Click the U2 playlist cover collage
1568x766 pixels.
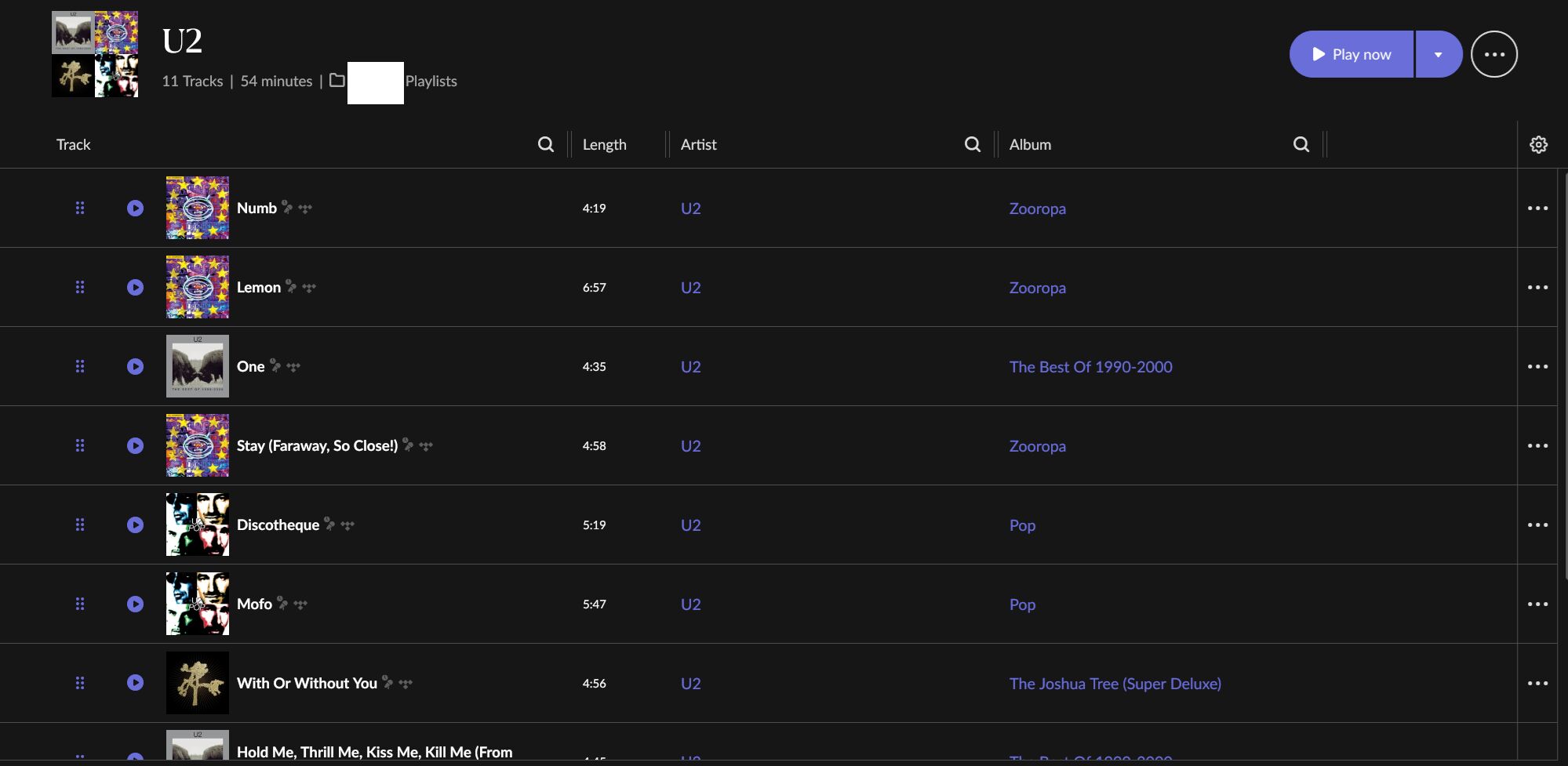[x=95, y=54]
